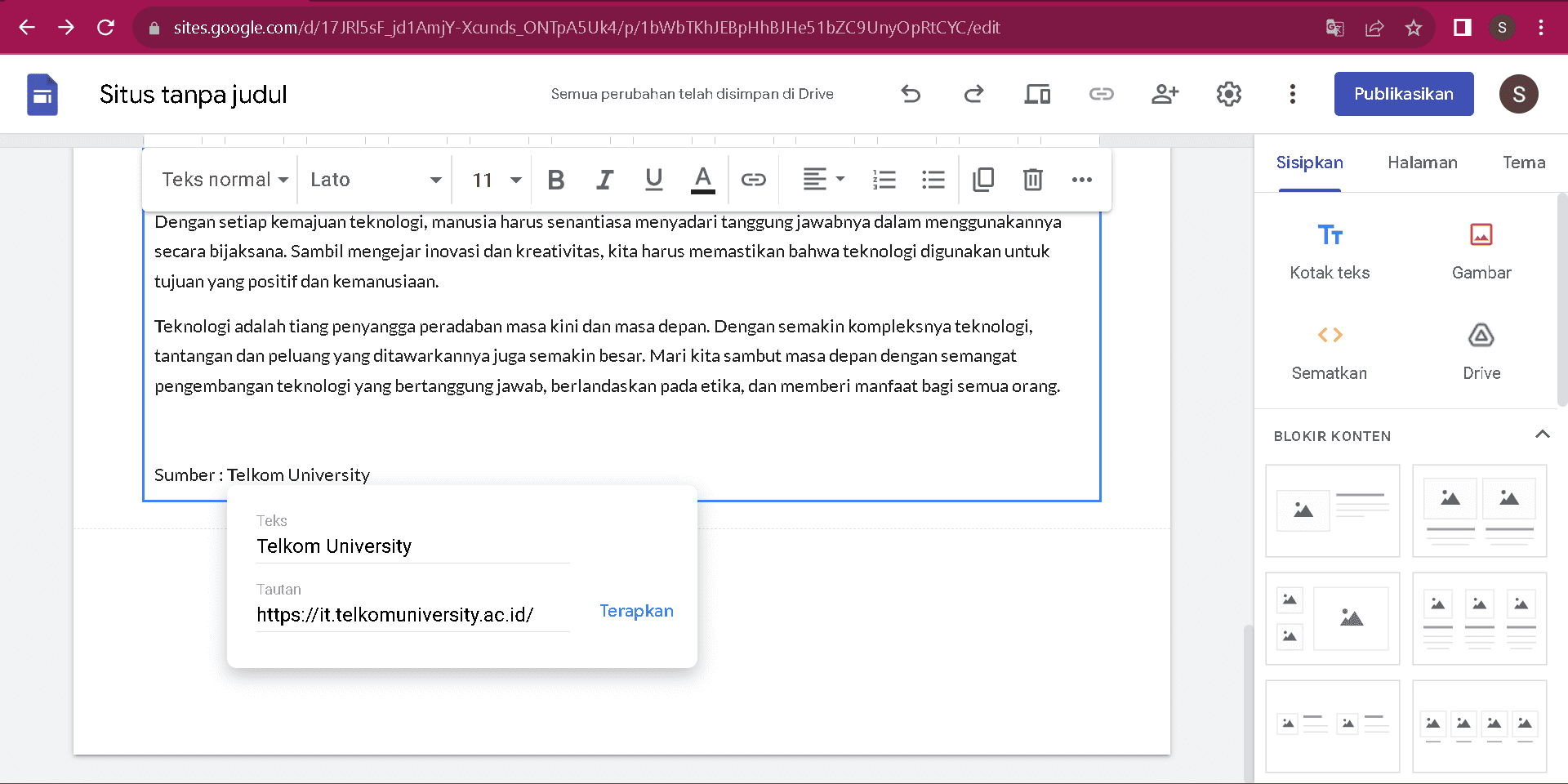Select the two small image-text content block
The height and width of the screenshot is (784, 1568).
pyautogui.click(x=1332, y=726)
